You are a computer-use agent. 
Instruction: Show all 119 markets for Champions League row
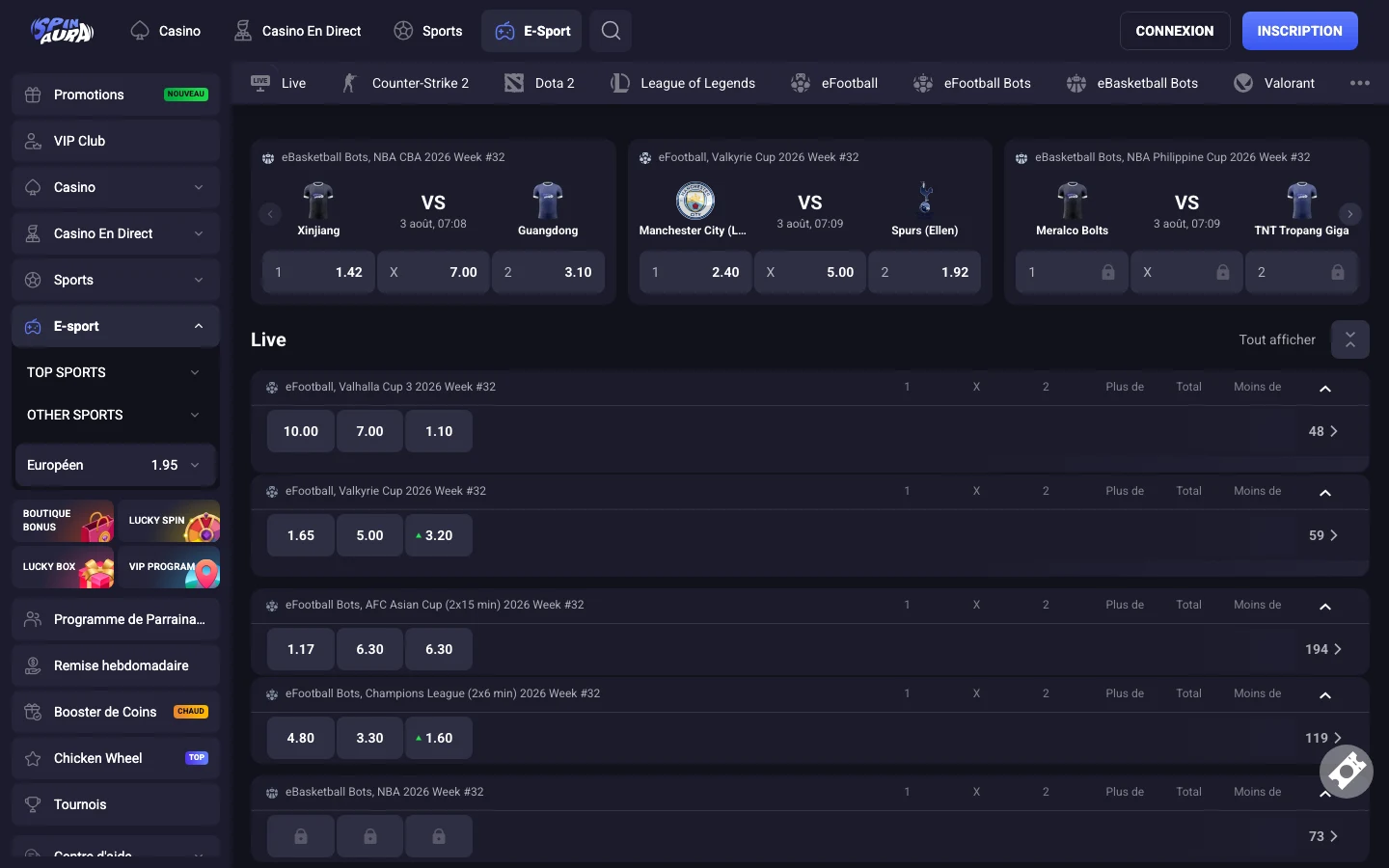coord(1323,738)
